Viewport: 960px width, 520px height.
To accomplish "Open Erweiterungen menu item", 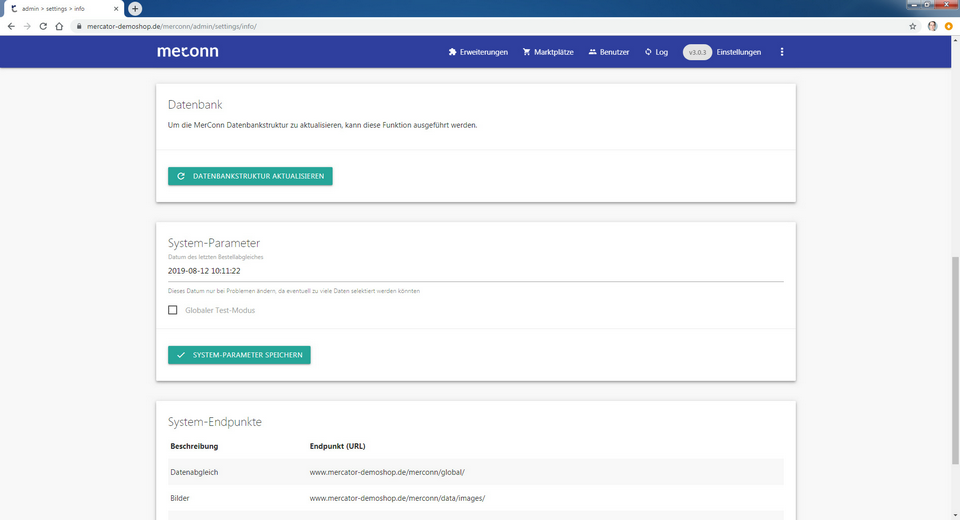I will (478, 52).
